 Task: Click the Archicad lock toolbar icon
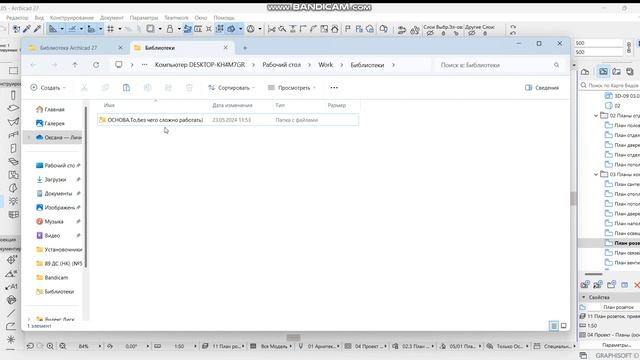point(170,29)
